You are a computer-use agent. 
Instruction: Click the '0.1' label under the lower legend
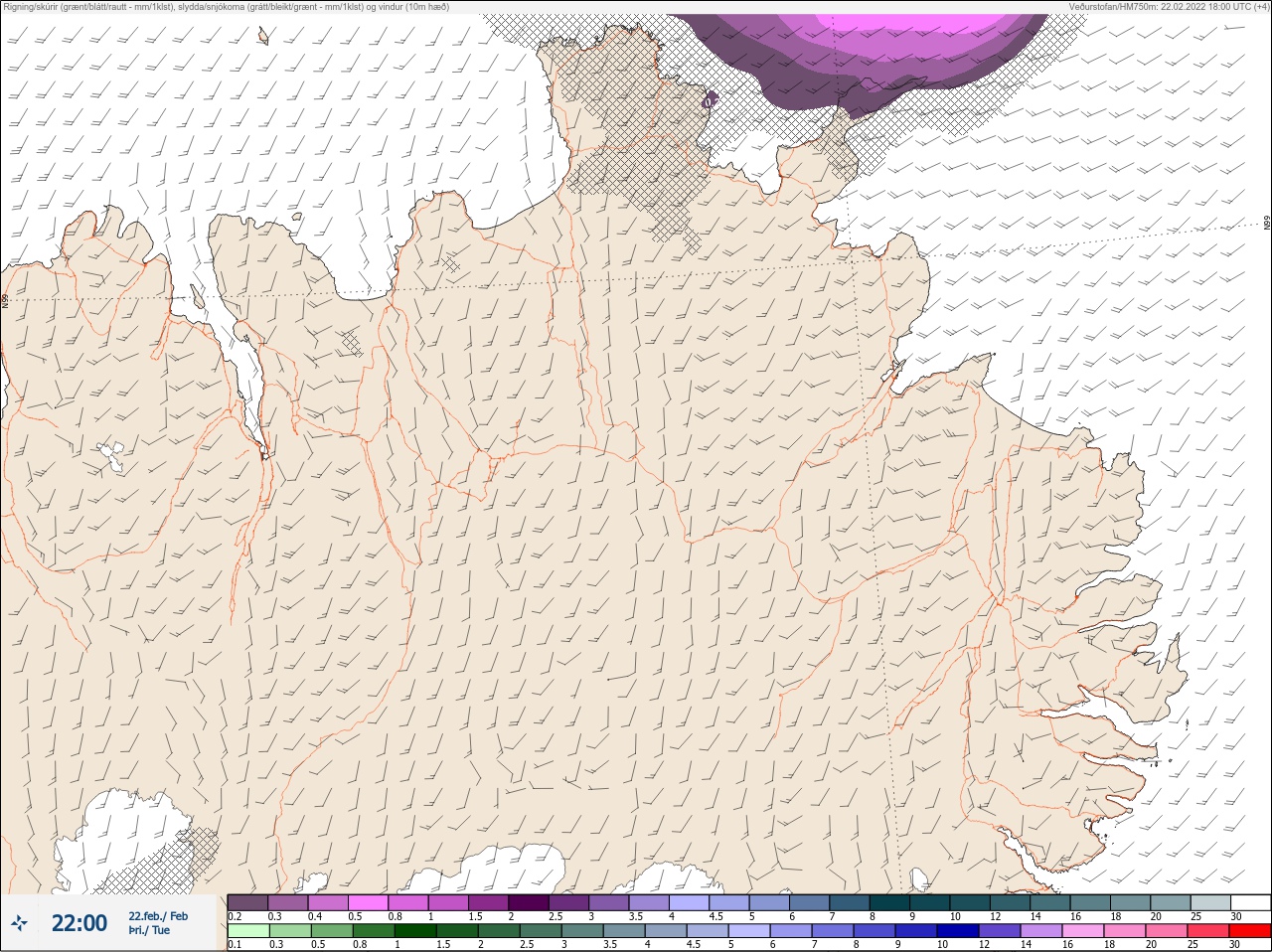pos(235,944)
